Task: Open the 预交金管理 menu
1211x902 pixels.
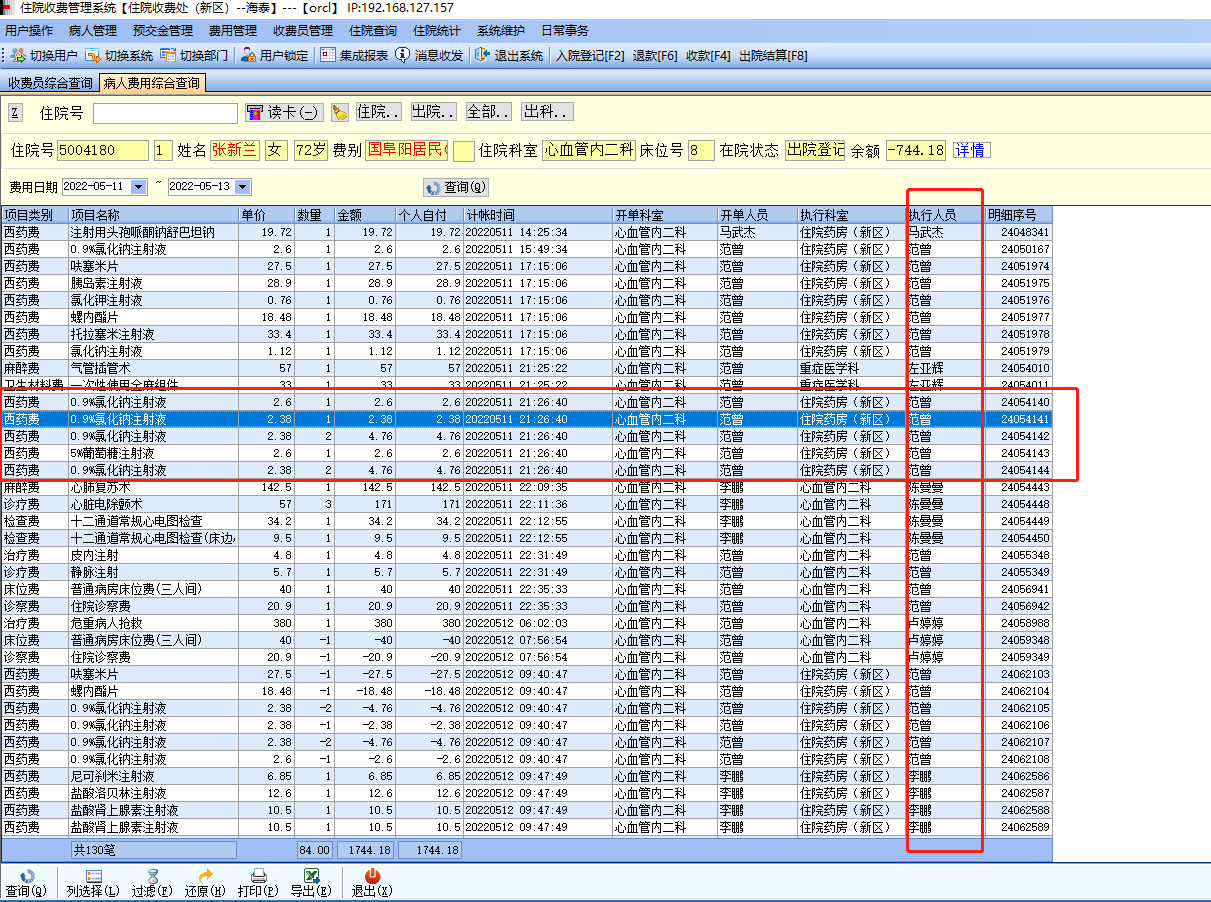Action: [x=163, y=31]
